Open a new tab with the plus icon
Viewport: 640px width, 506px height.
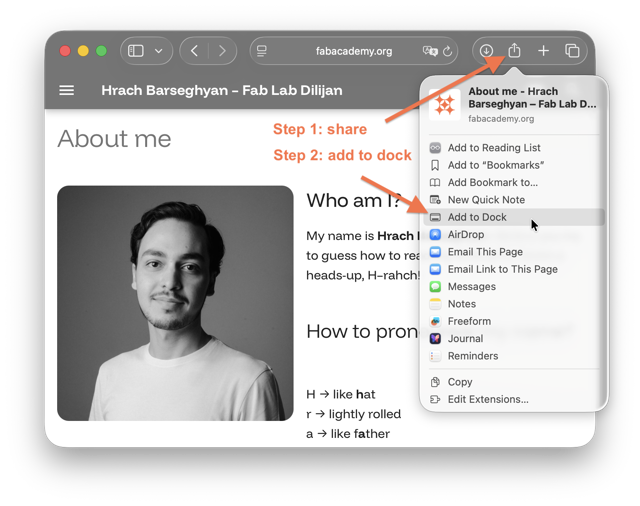(543, 51)
